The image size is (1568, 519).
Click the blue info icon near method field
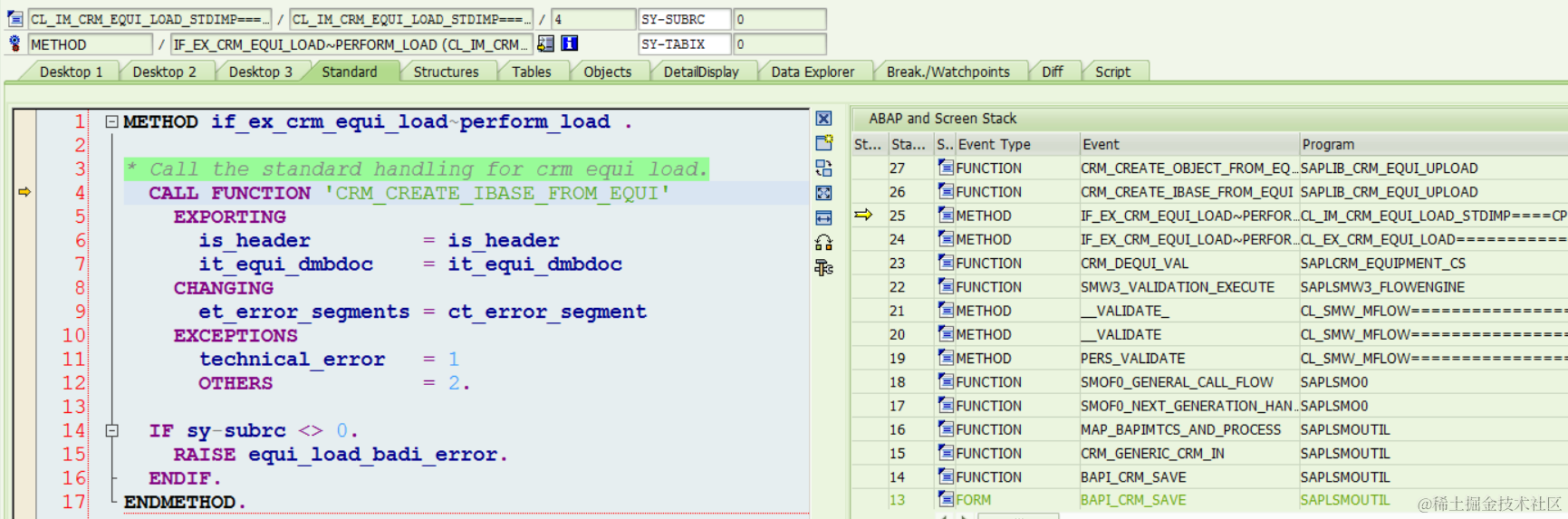tap(569, 43)
